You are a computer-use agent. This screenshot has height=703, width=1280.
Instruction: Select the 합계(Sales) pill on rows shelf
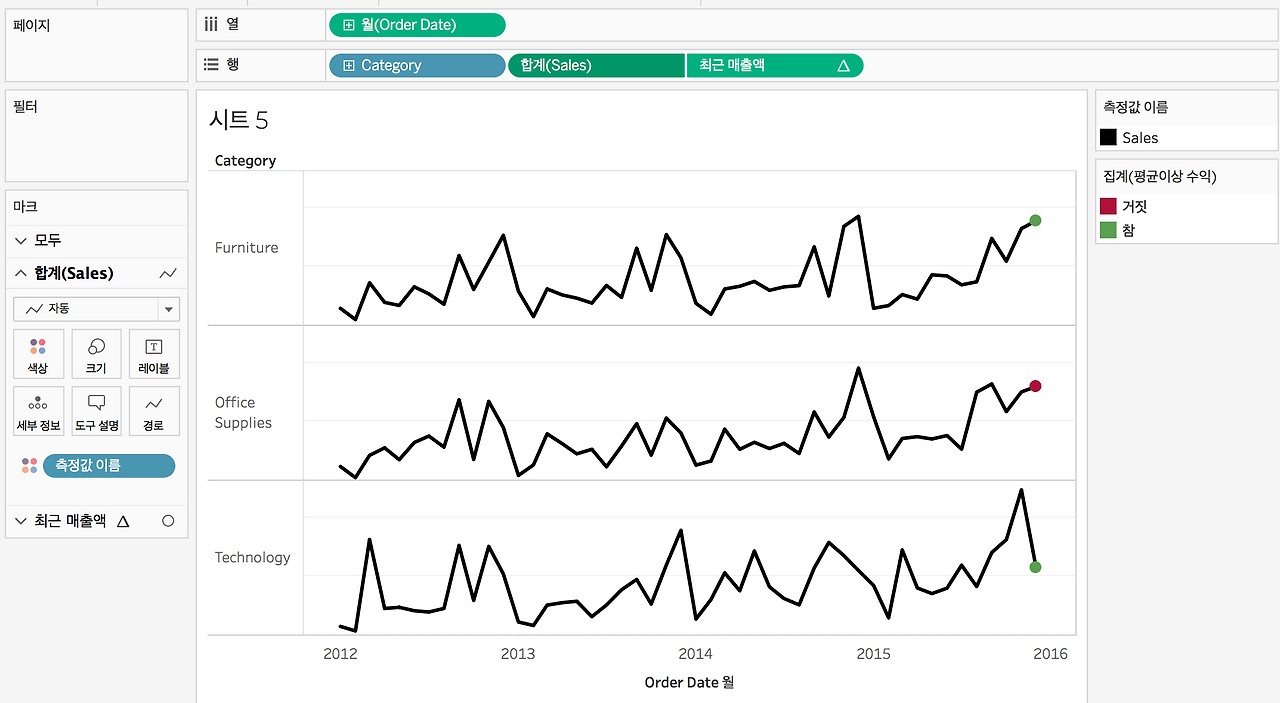[x=597, y=65]
